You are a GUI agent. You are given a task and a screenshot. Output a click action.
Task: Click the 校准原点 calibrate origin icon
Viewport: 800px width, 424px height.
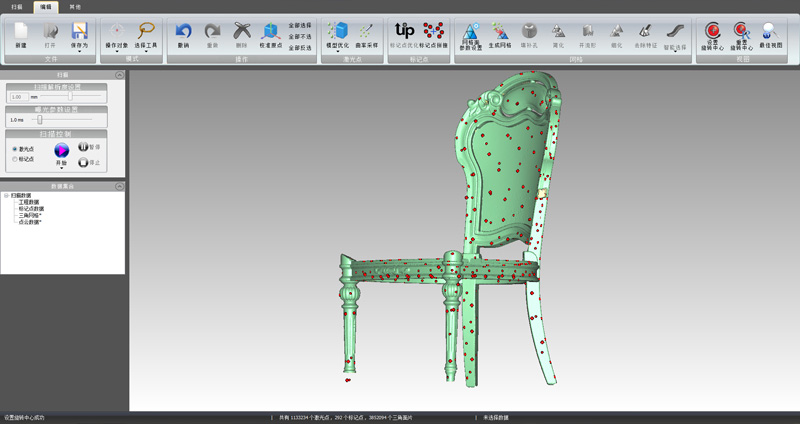click(270, 33)
